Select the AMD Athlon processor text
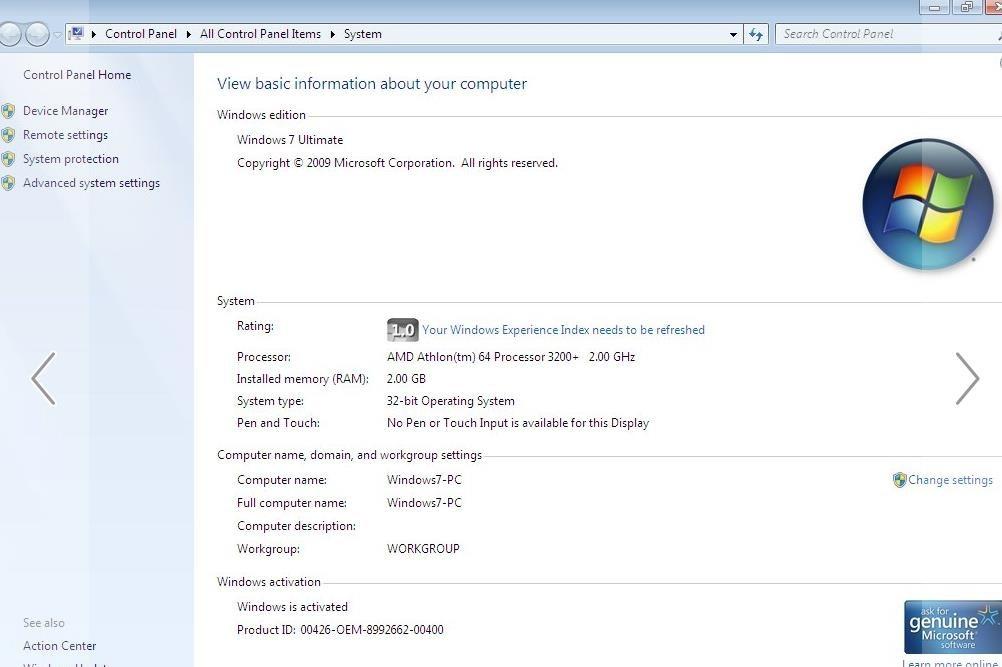 pyautogui.click(x=511, y=357)
